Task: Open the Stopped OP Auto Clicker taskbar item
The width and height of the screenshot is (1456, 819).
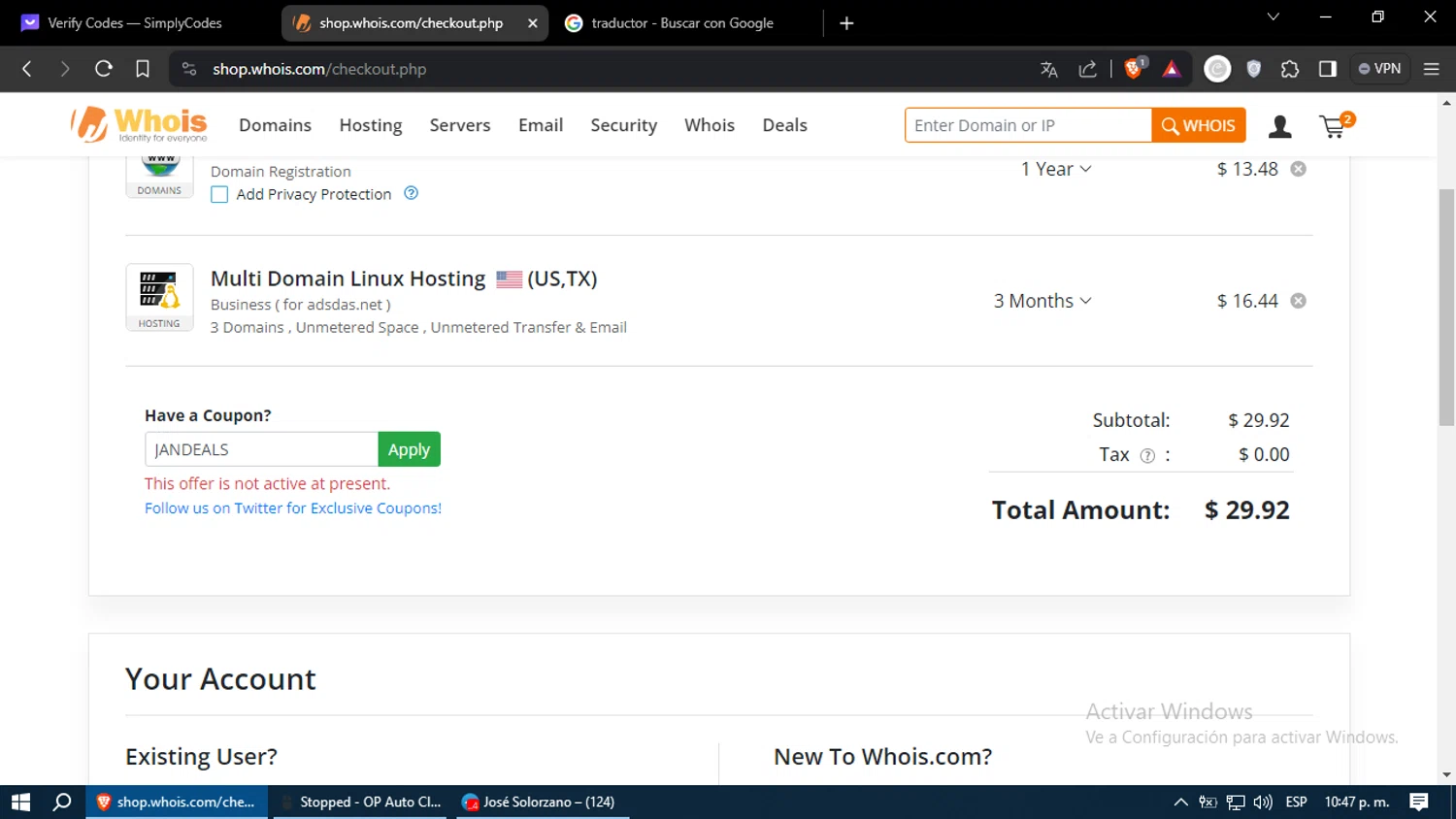Action: (x=361, y=803)
